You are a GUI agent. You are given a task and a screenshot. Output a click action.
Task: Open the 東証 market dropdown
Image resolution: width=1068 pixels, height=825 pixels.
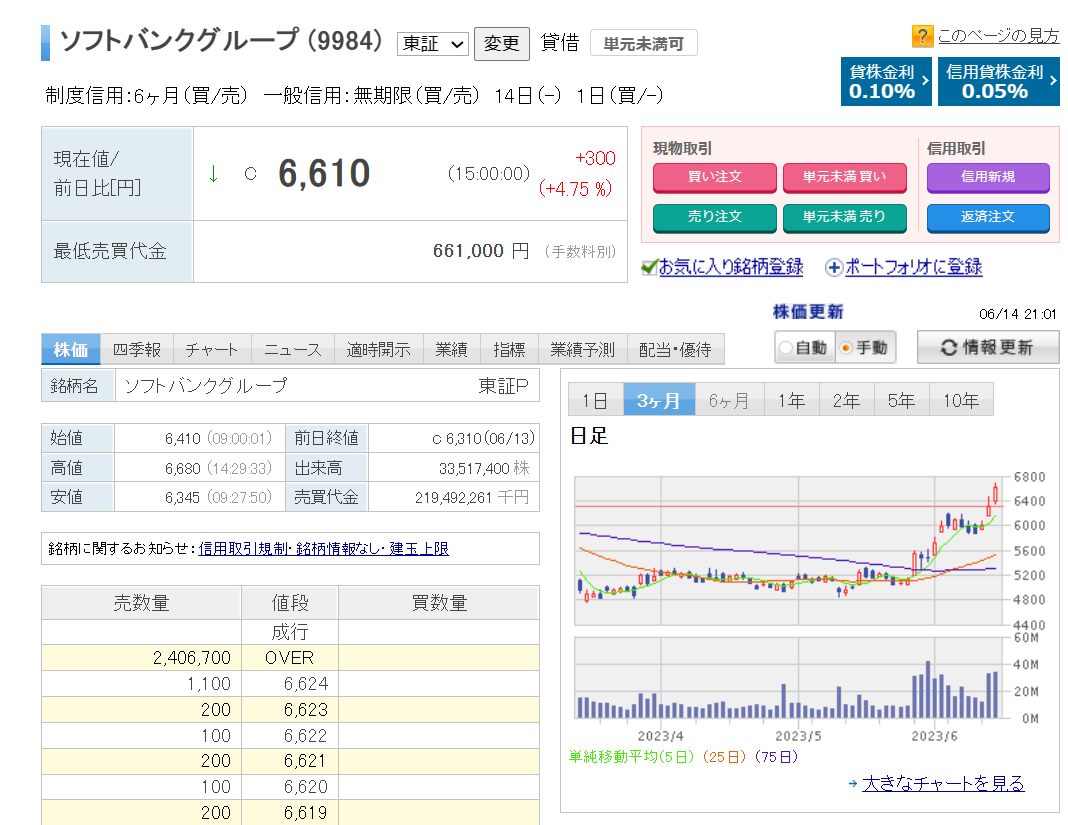(x=433, y=44)
